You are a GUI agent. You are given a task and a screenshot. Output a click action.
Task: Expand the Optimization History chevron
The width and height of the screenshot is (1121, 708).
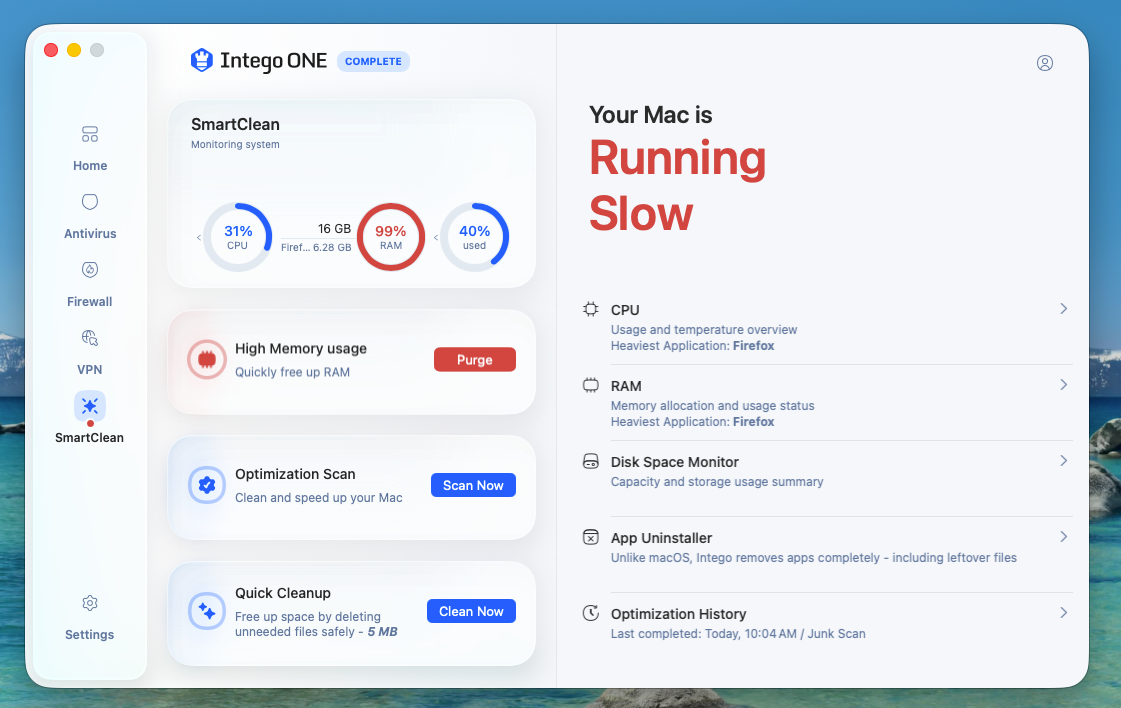point(1064,613)
